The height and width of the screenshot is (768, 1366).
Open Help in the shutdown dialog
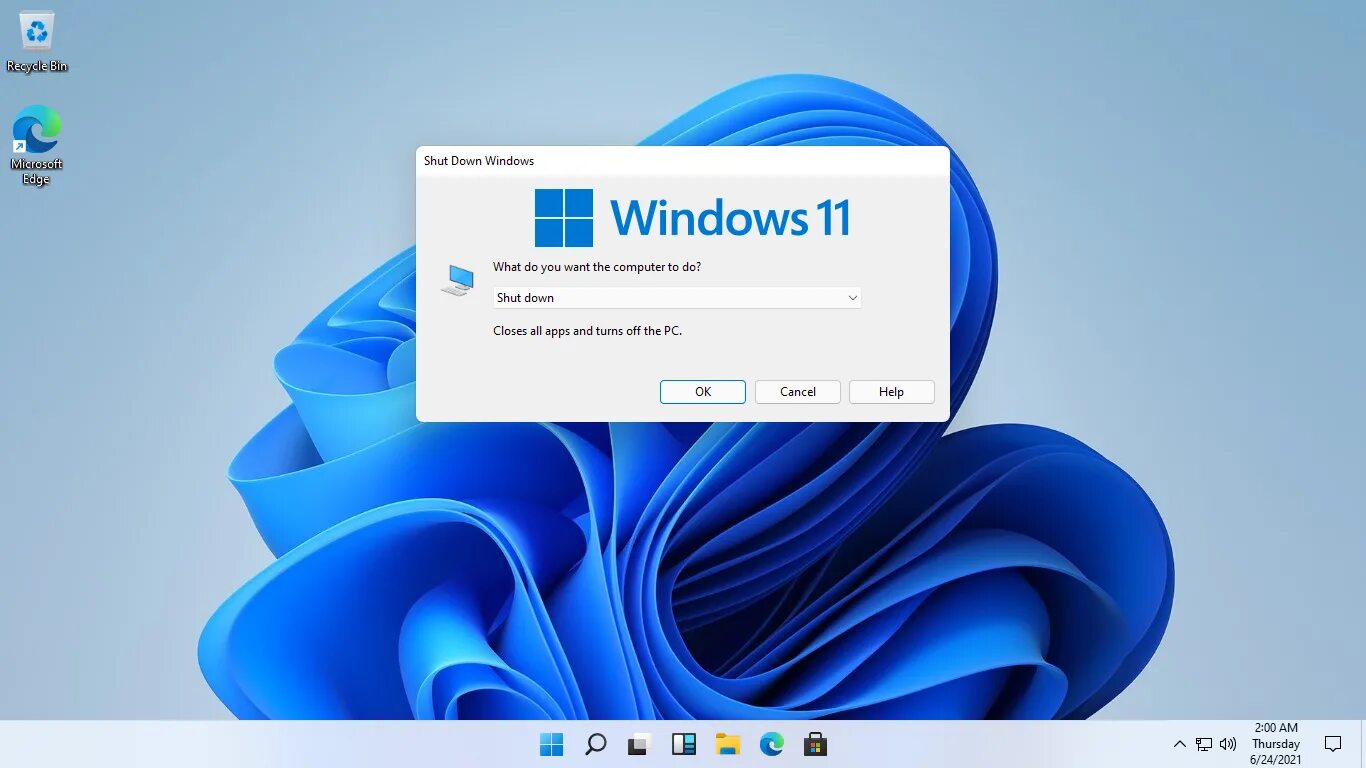[x=892, y=392]
